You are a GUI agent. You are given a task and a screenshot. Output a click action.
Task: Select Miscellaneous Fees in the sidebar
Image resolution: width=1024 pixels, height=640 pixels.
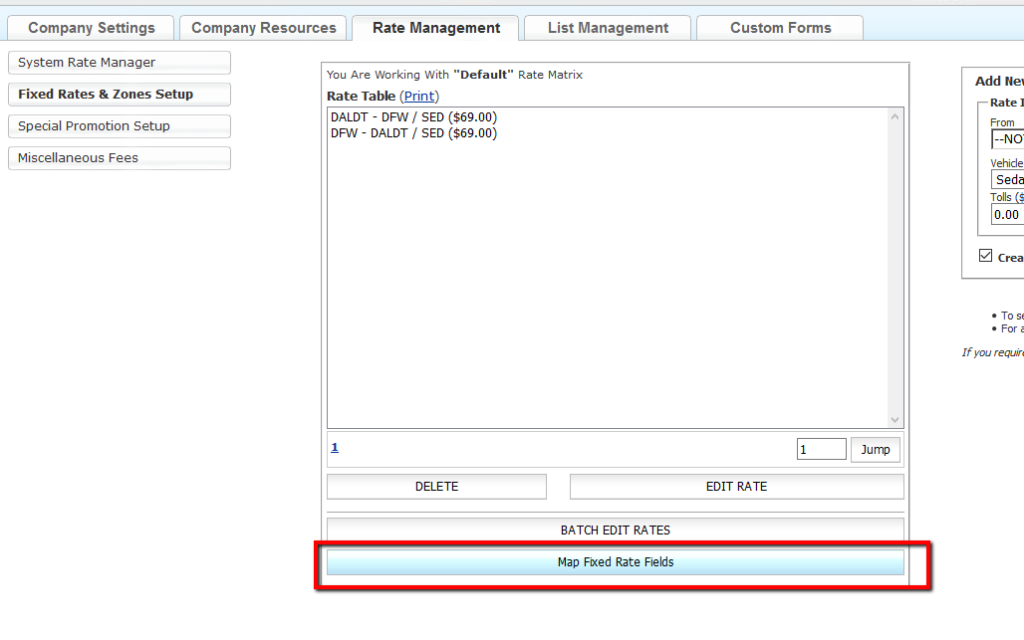coord(119,158)
